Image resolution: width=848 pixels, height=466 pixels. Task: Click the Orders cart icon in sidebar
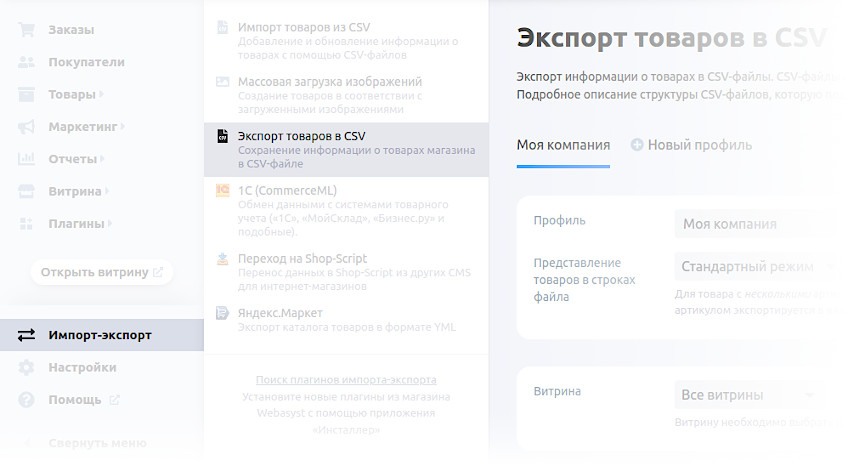click(27, 30)
